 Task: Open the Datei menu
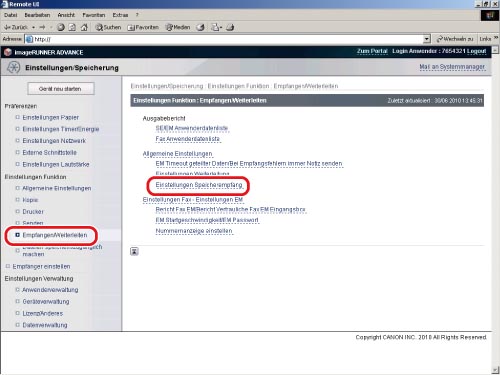coord(11,15)
